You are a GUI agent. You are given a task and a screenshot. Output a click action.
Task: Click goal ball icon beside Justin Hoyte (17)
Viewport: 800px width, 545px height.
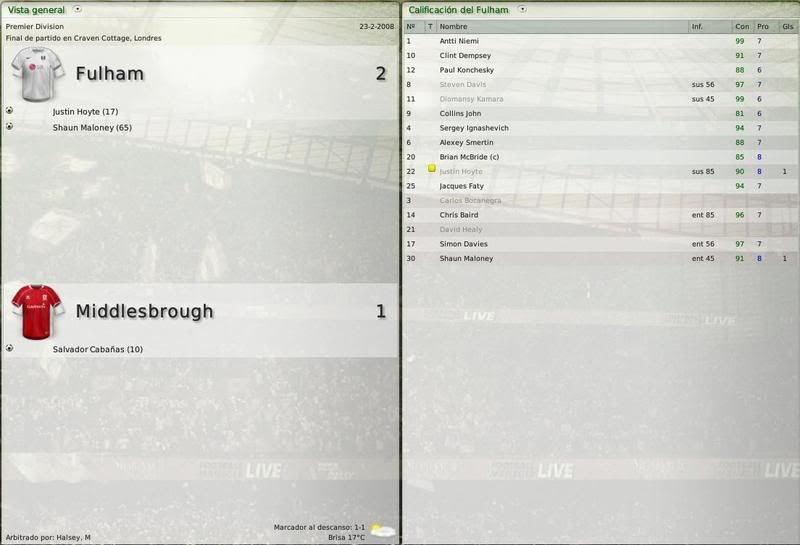(9, 110)
